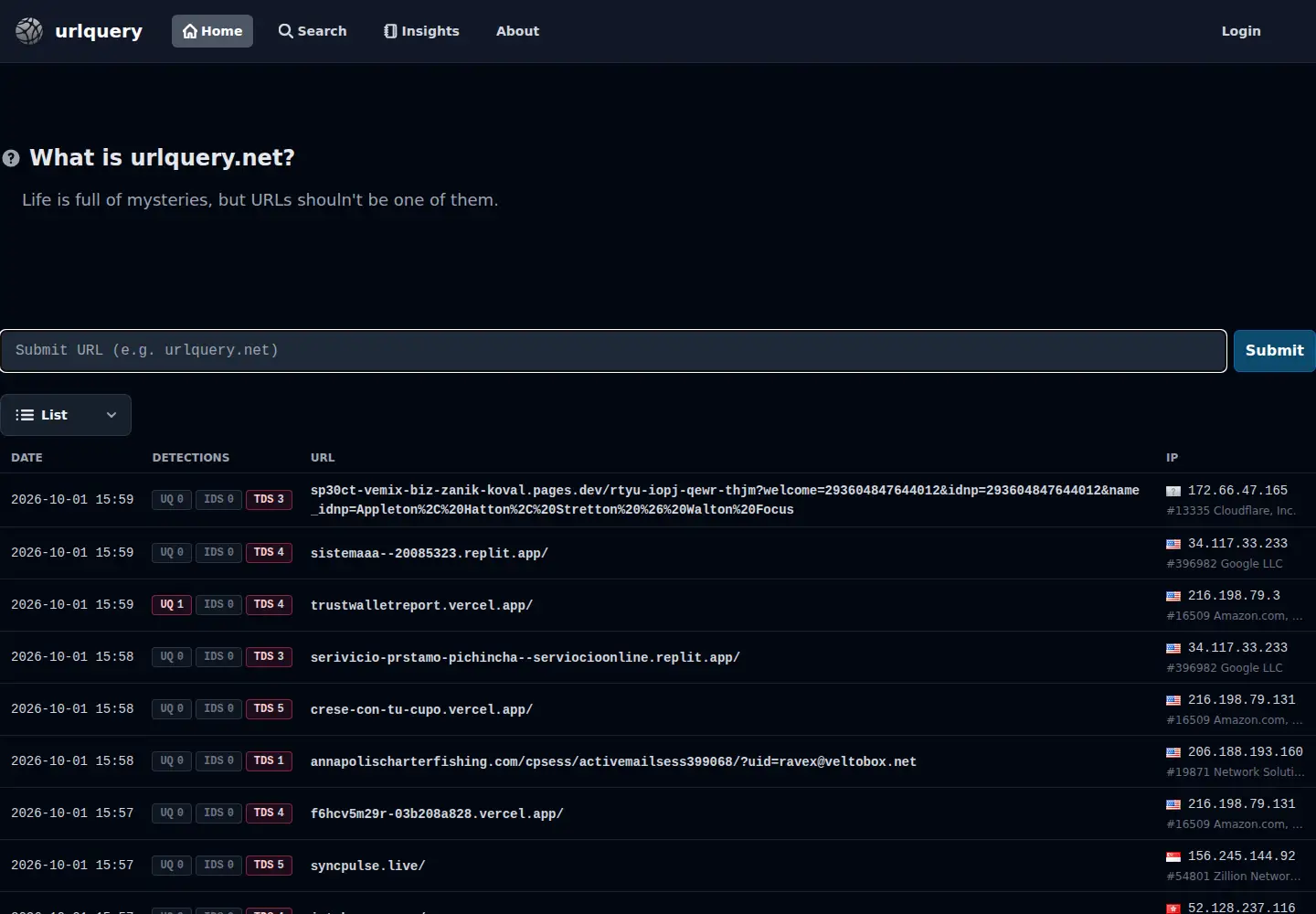Click IP address 156.245.144.92

point(1241,856)
